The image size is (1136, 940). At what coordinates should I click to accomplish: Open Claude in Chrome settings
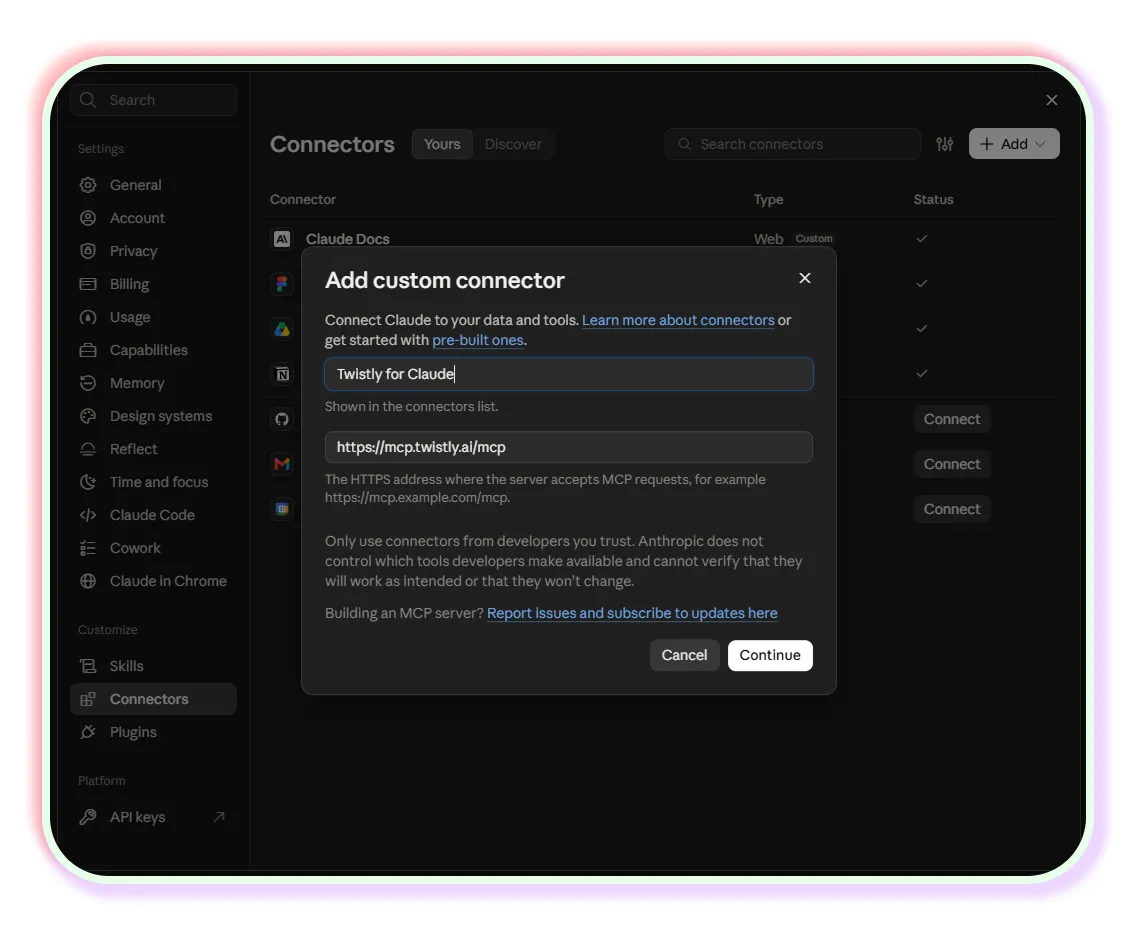pos(153,581)
